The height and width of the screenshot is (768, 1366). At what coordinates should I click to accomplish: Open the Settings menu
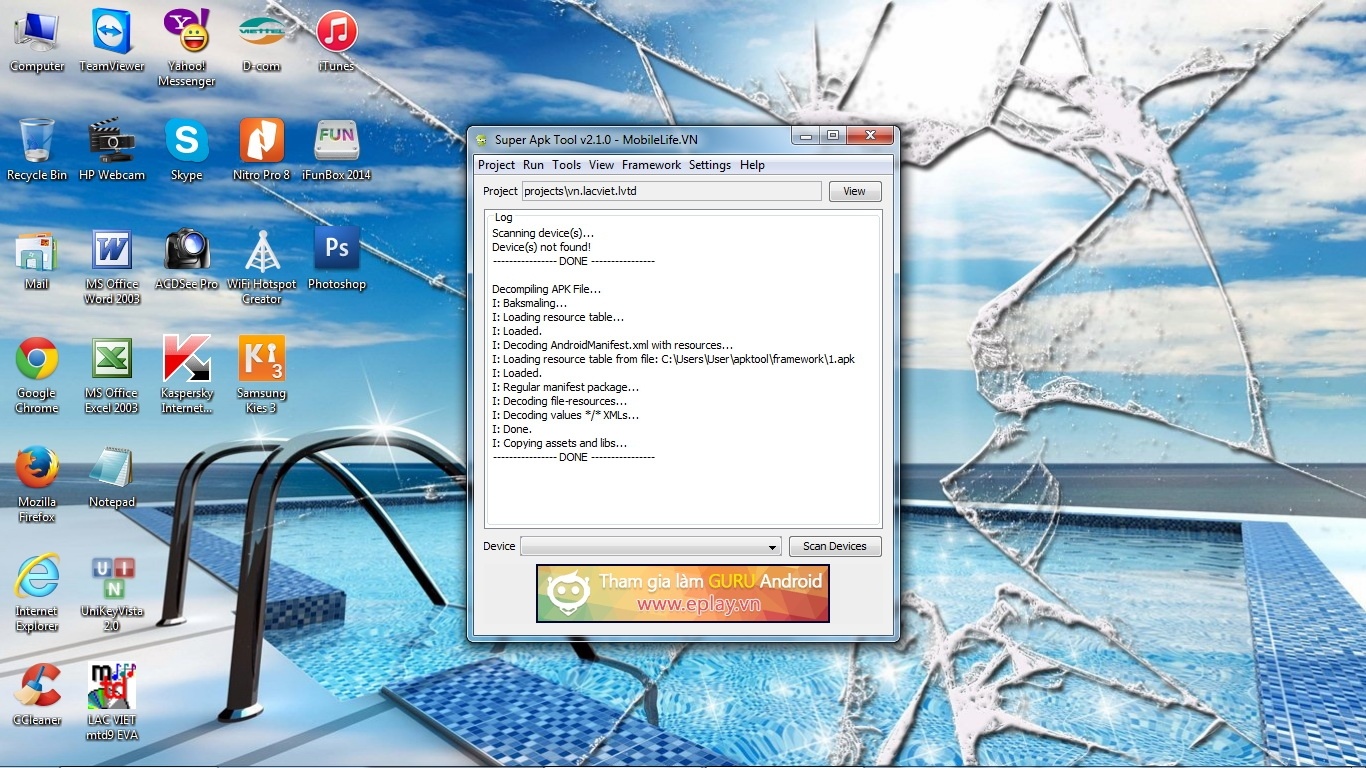[710, 165]
